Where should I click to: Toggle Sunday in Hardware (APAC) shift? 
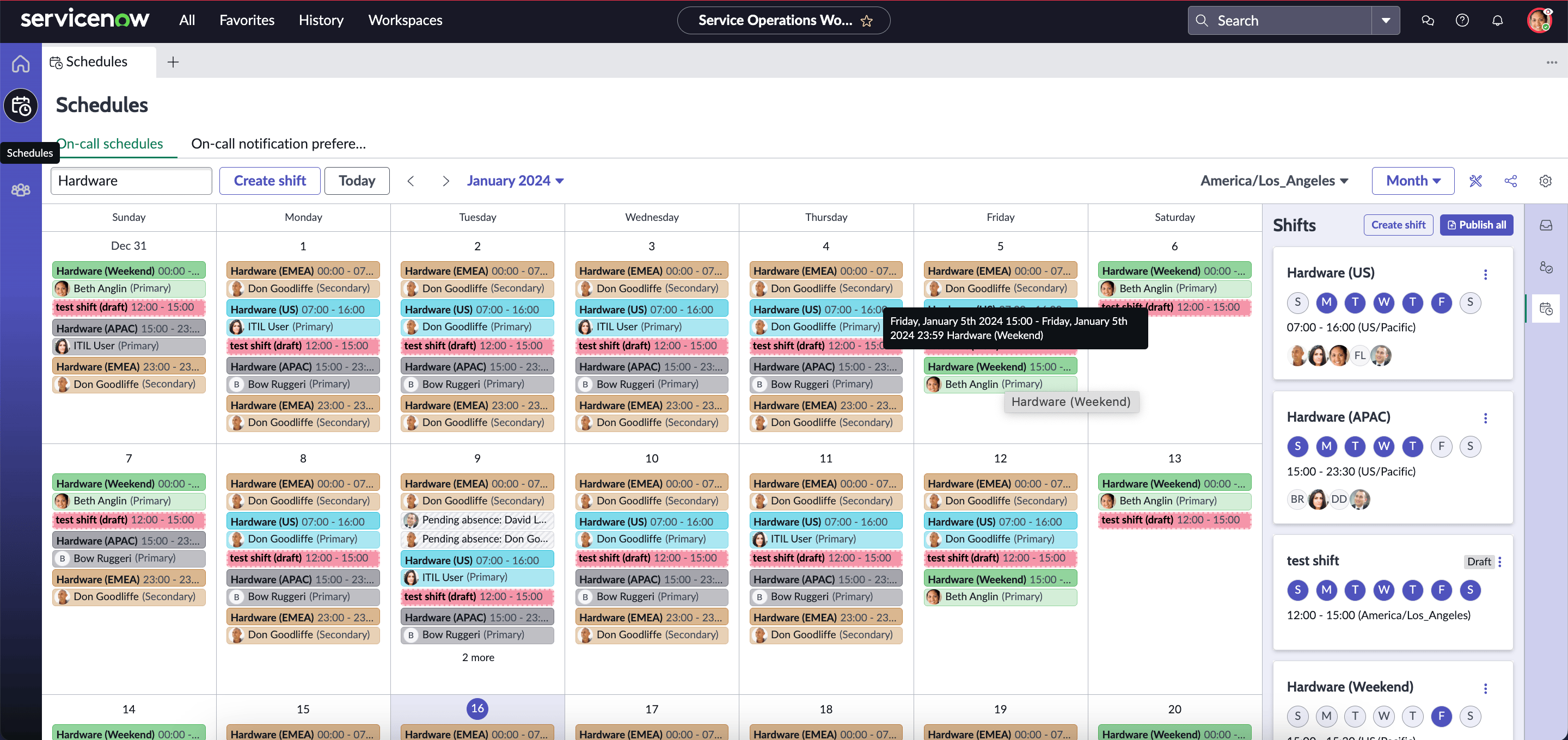[1297, 447]
